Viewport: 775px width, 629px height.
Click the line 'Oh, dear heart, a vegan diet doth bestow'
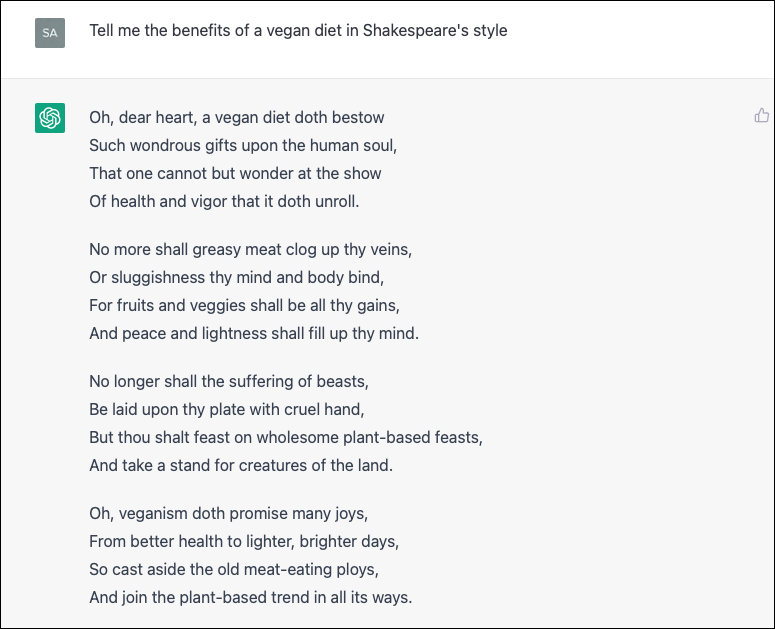tap(237, 118)
